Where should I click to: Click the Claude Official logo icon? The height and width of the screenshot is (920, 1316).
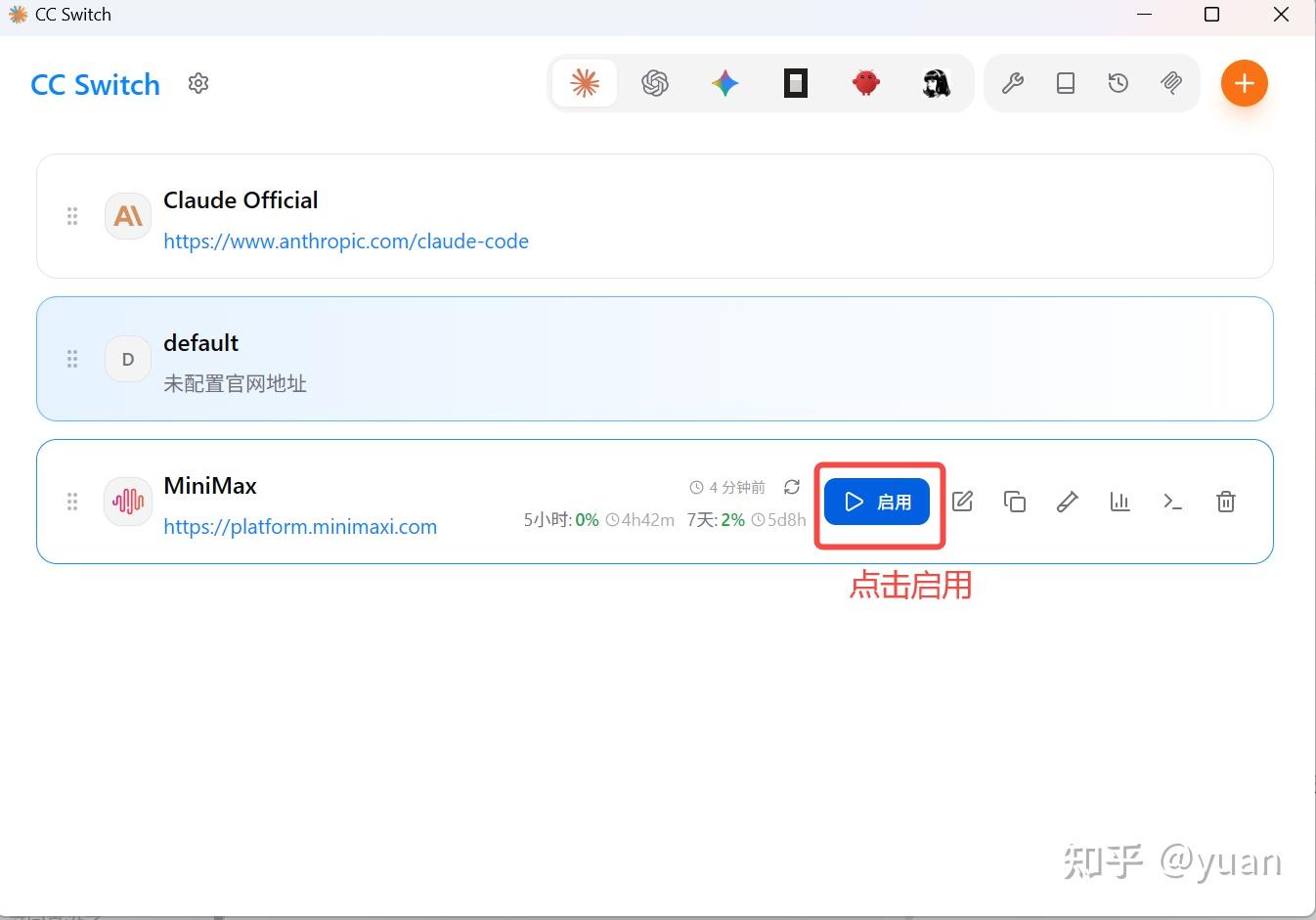(x=128, y=216)
